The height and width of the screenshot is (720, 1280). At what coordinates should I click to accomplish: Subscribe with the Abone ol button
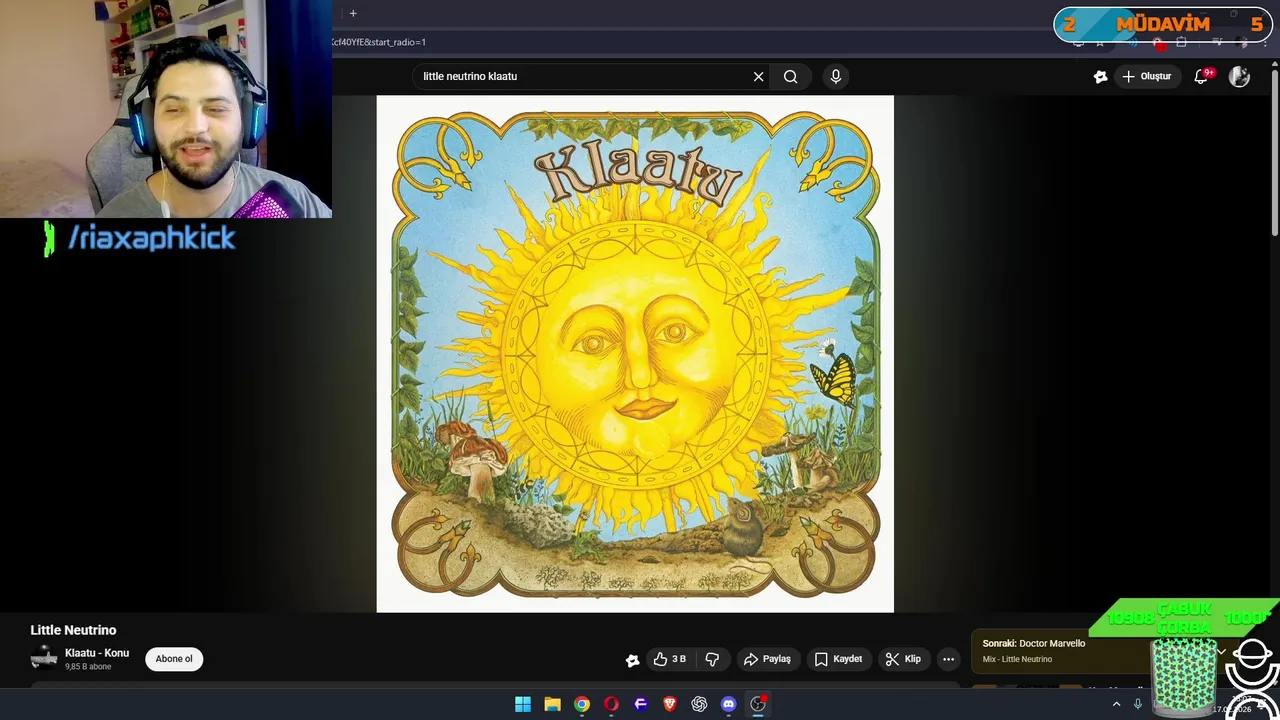coord(174,659)
